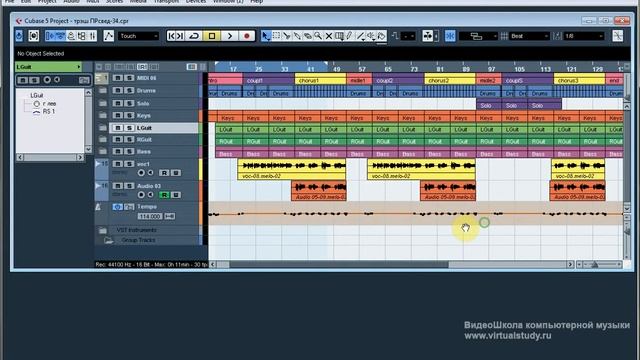The width and height of the screenshot is (640, 360).
Task: Toggle the Autoscroll button
Action: point(427,36)
